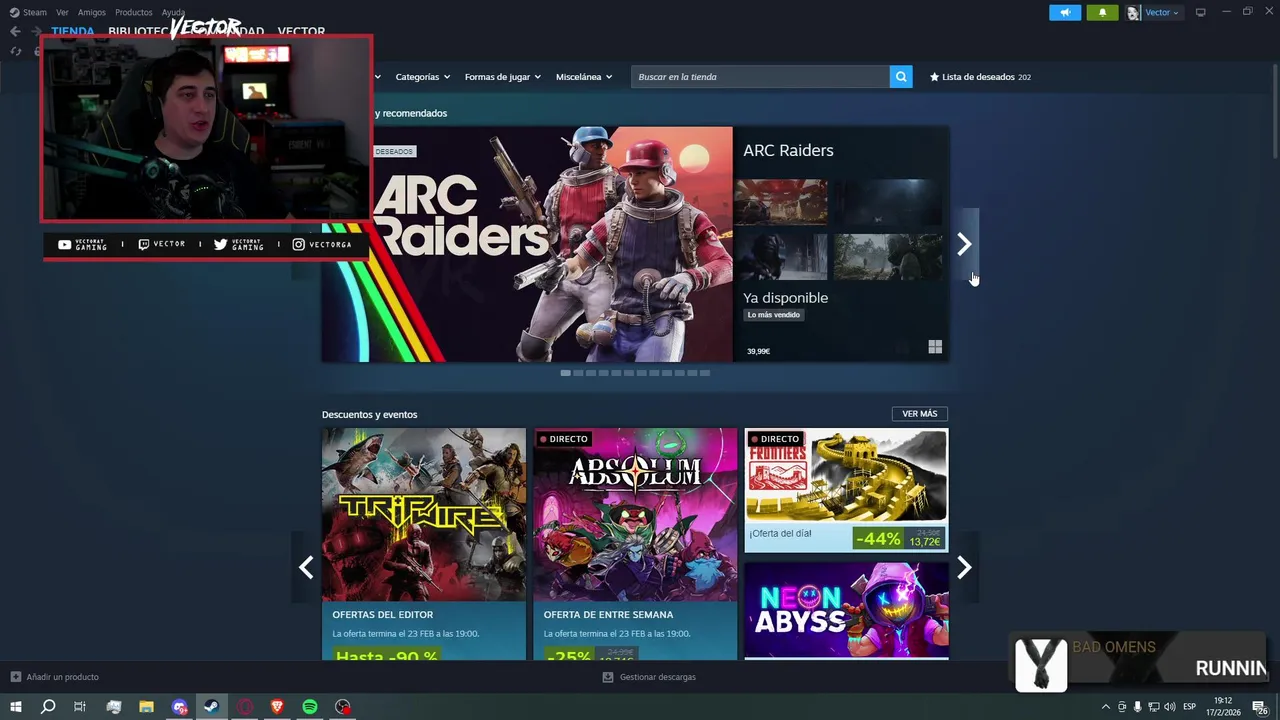The image size is (1280, 720).
Task: Switch to the TIENDA tab
Action: 73,31
